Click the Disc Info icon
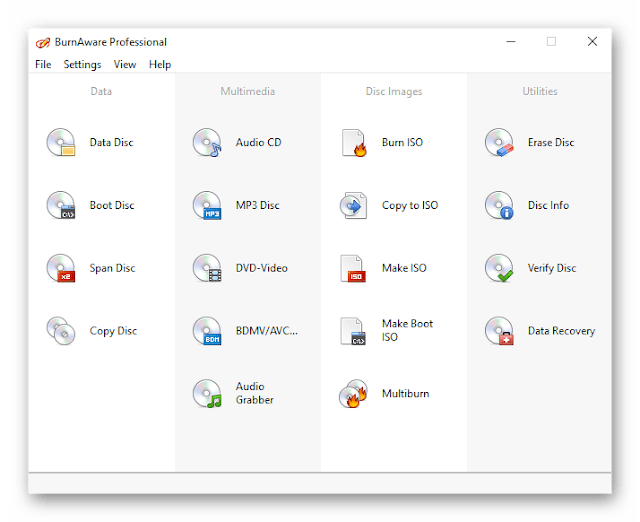Viewport: 640px width, 522px height. point(499,205)
